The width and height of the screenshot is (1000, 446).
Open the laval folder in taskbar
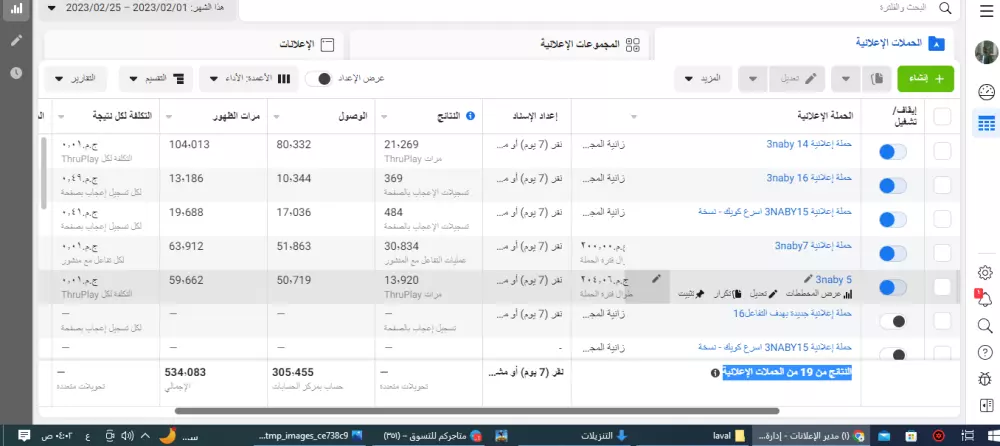pyautogui.click(x=729, y=436)
